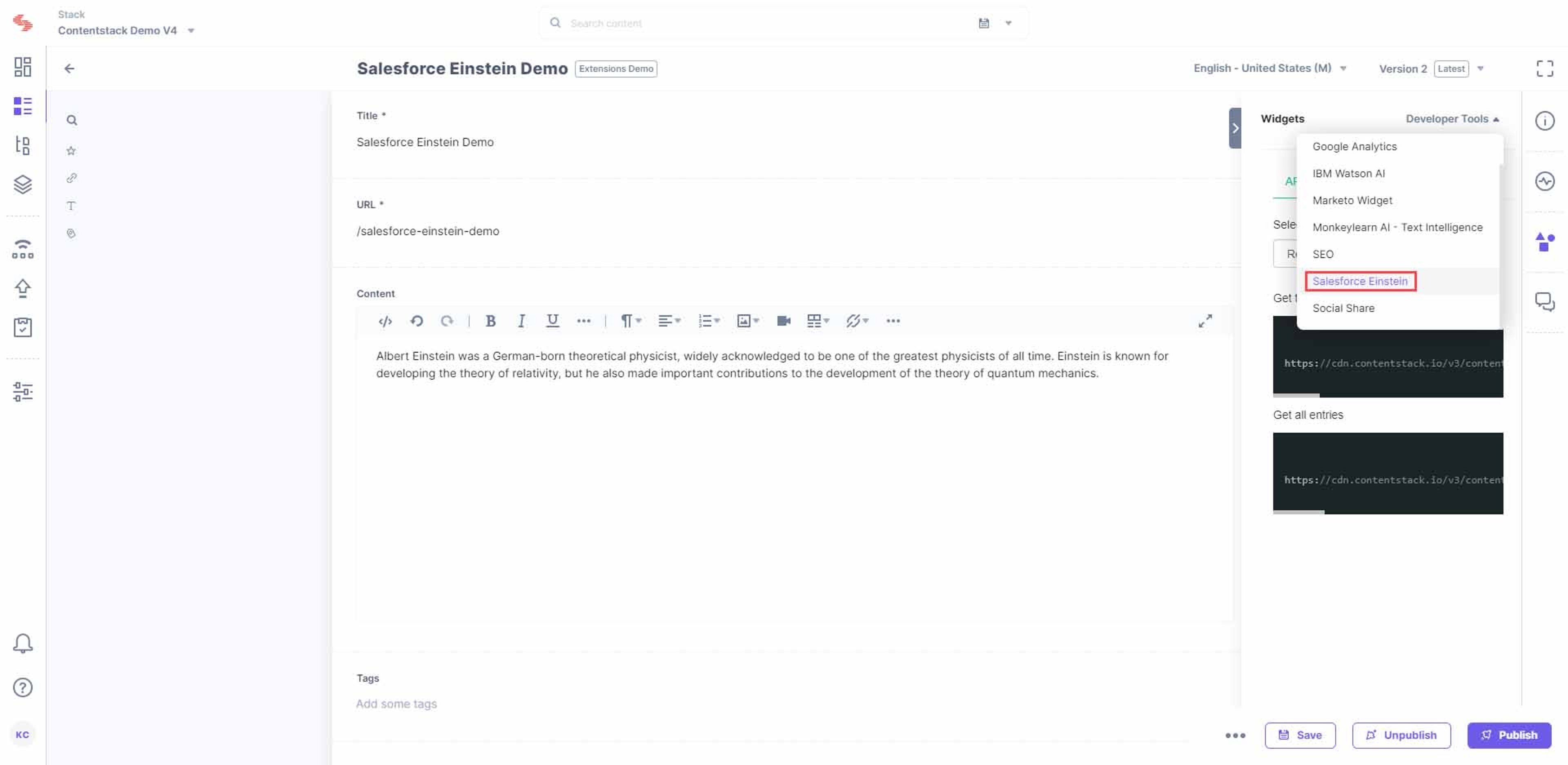This screenshot has height=765, width=1568.
Task: Click the text T icon in the entry sidebar
Action: pos(71,206)
